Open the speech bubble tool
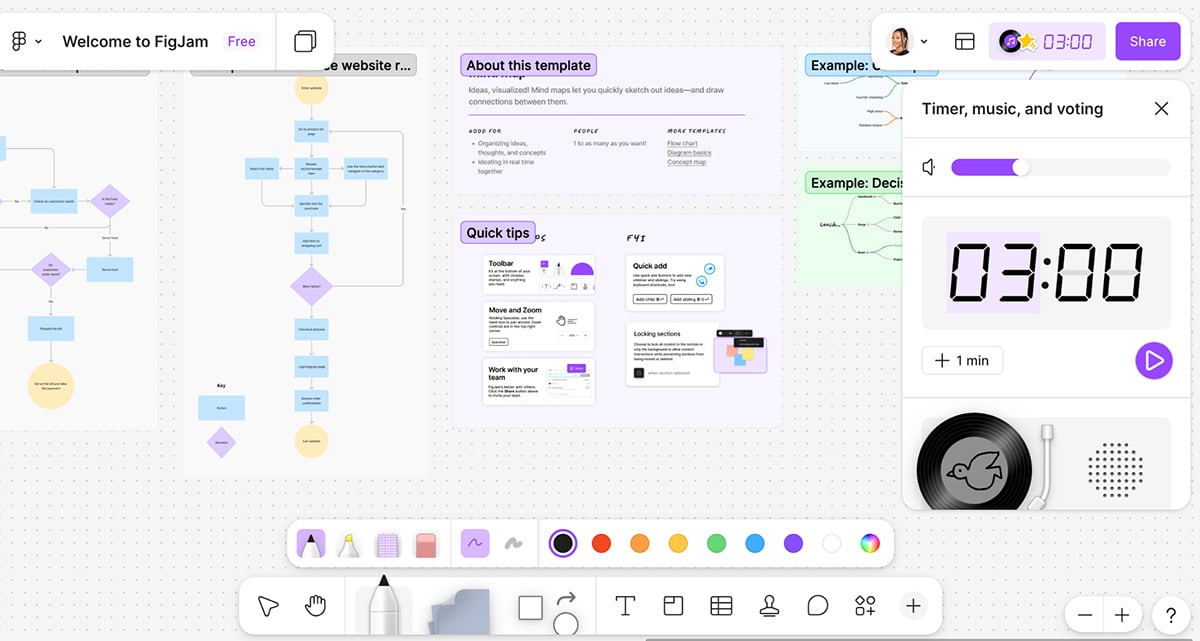1200x641 pixels. 818,606
